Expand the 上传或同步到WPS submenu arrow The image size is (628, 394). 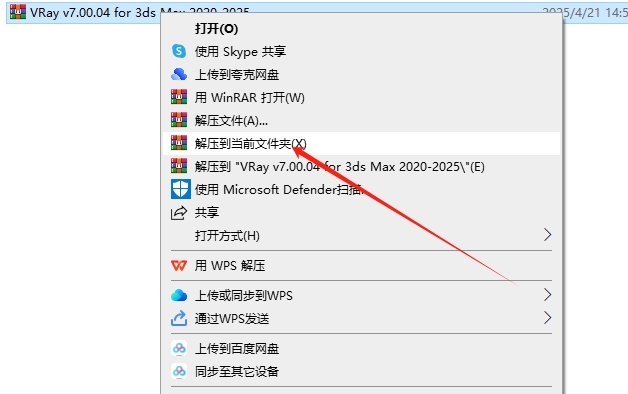547,295
